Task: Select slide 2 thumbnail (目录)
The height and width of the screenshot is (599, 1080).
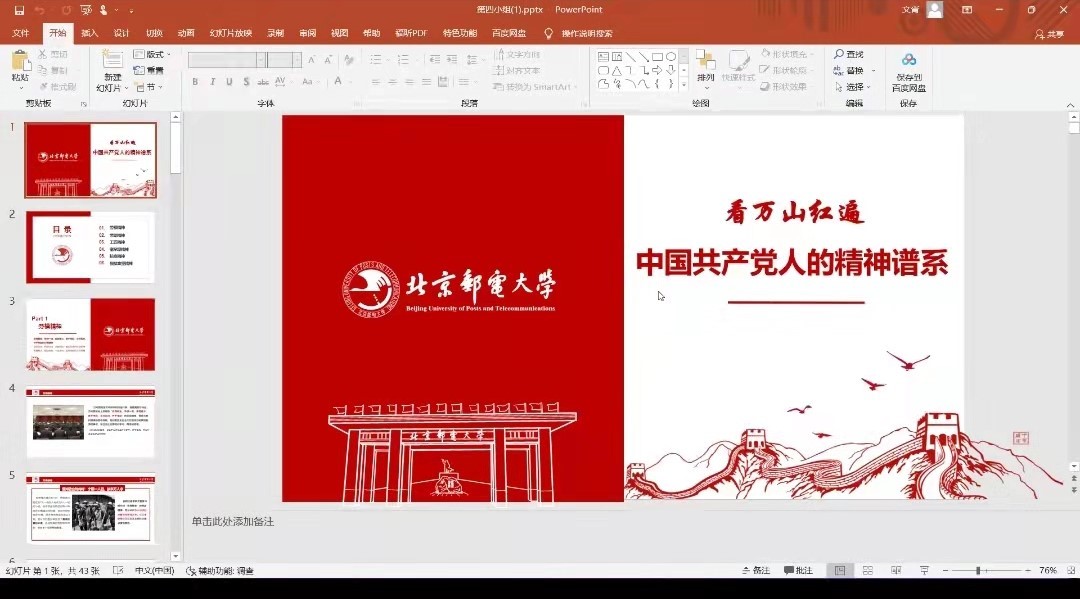Action: point(90,247)
